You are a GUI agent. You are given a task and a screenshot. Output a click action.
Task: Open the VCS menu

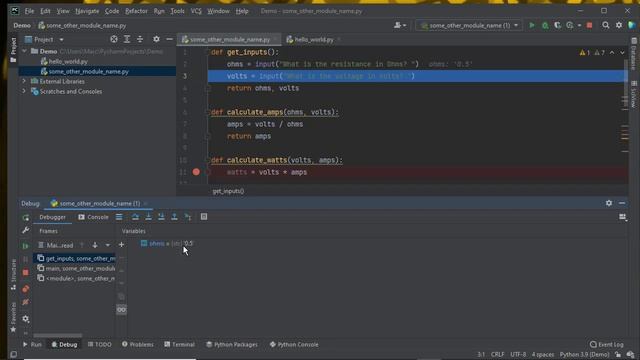click(x=196, y=11)
